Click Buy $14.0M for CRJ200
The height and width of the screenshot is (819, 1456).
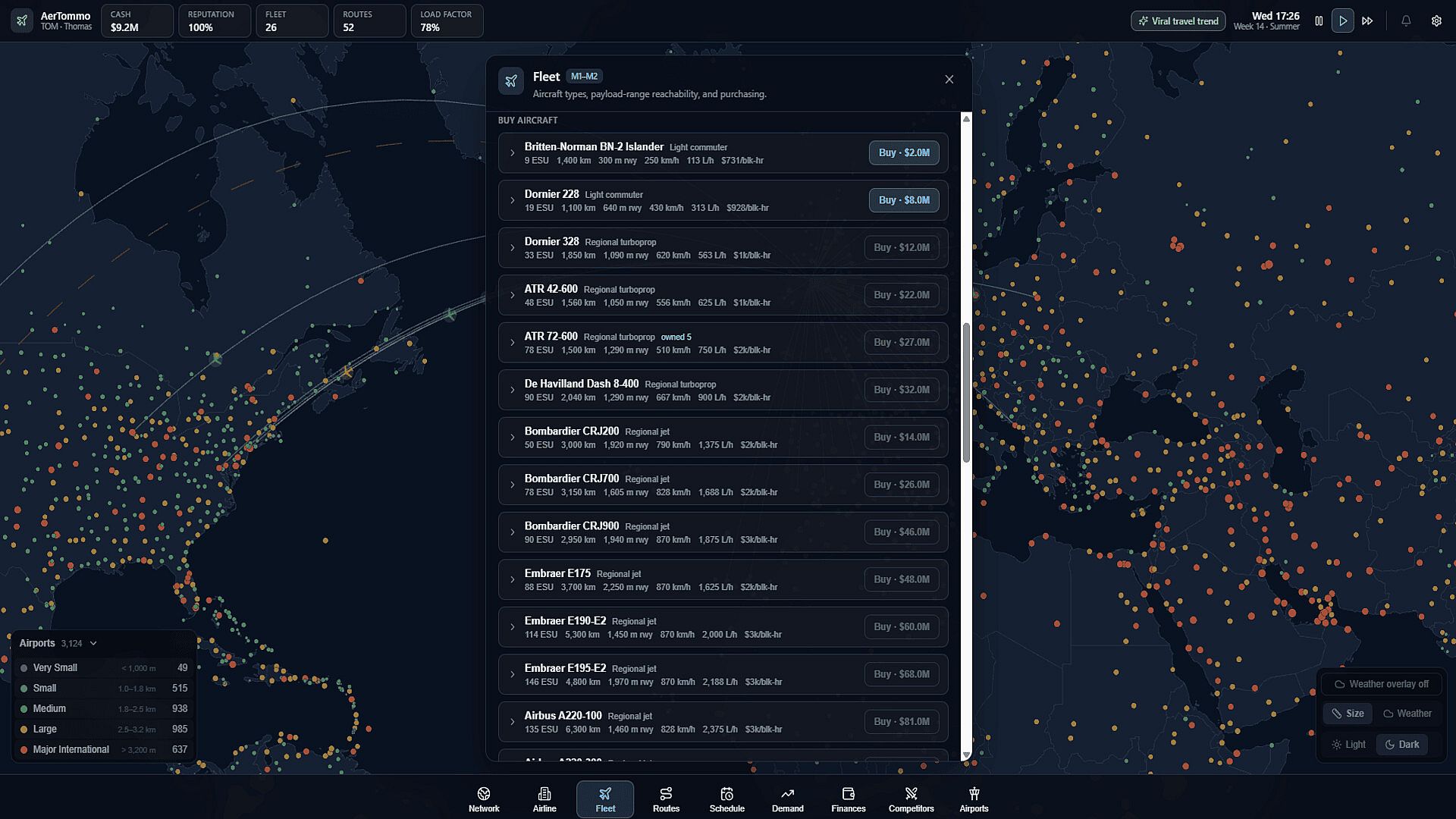click(x=902, y=438)
